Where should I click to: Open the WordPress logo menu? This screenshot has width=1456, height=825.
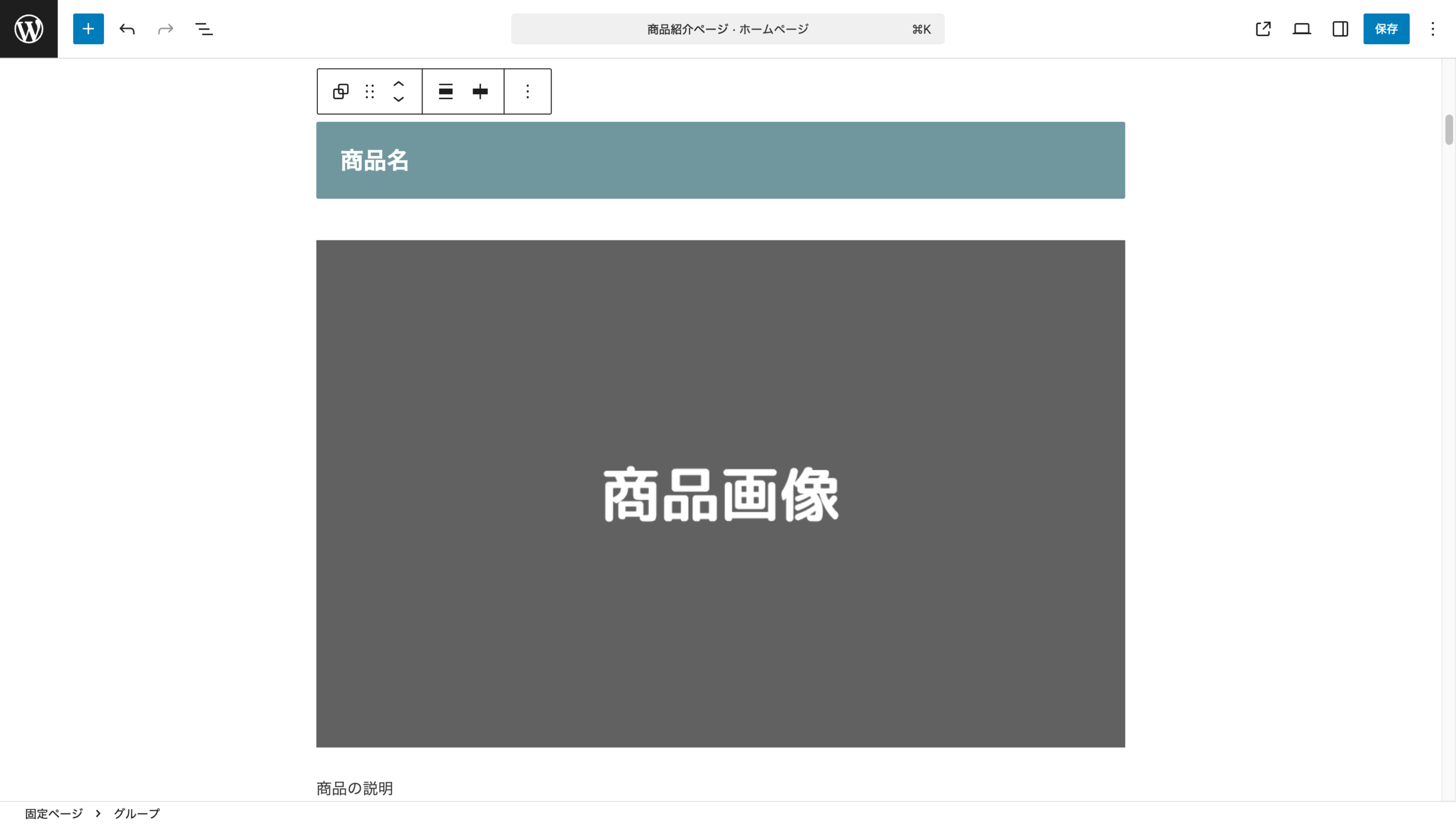[28, 28]
